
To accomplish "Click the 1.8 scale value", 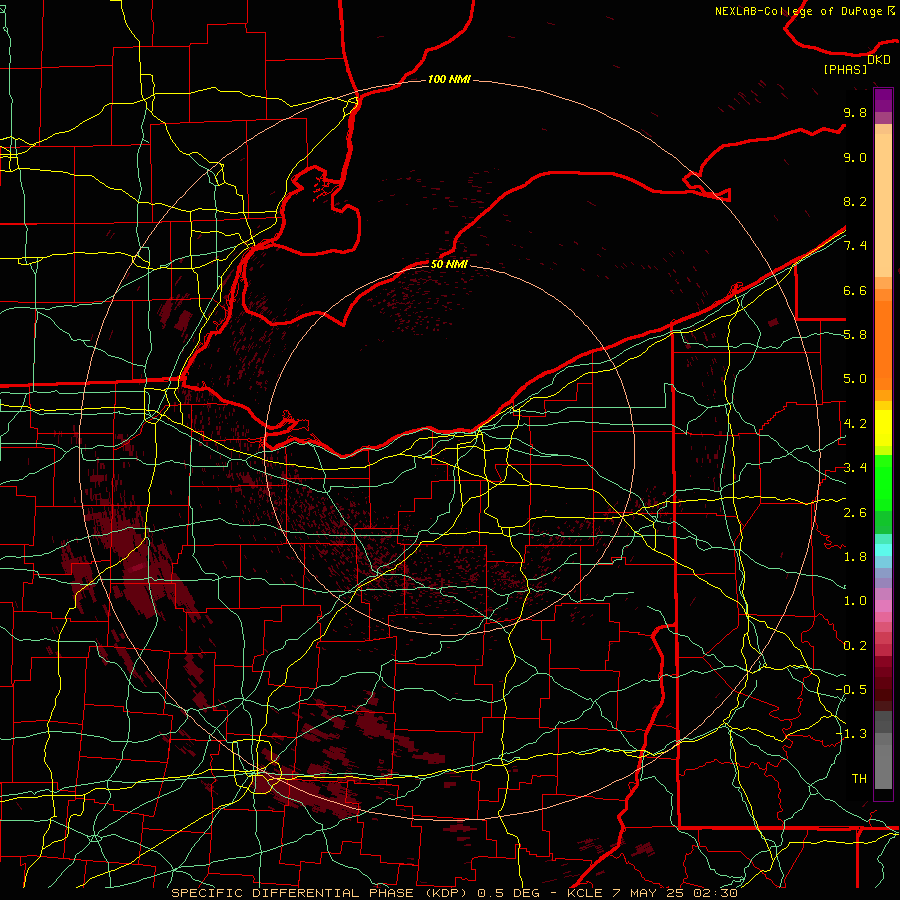I will pos(855,557).
